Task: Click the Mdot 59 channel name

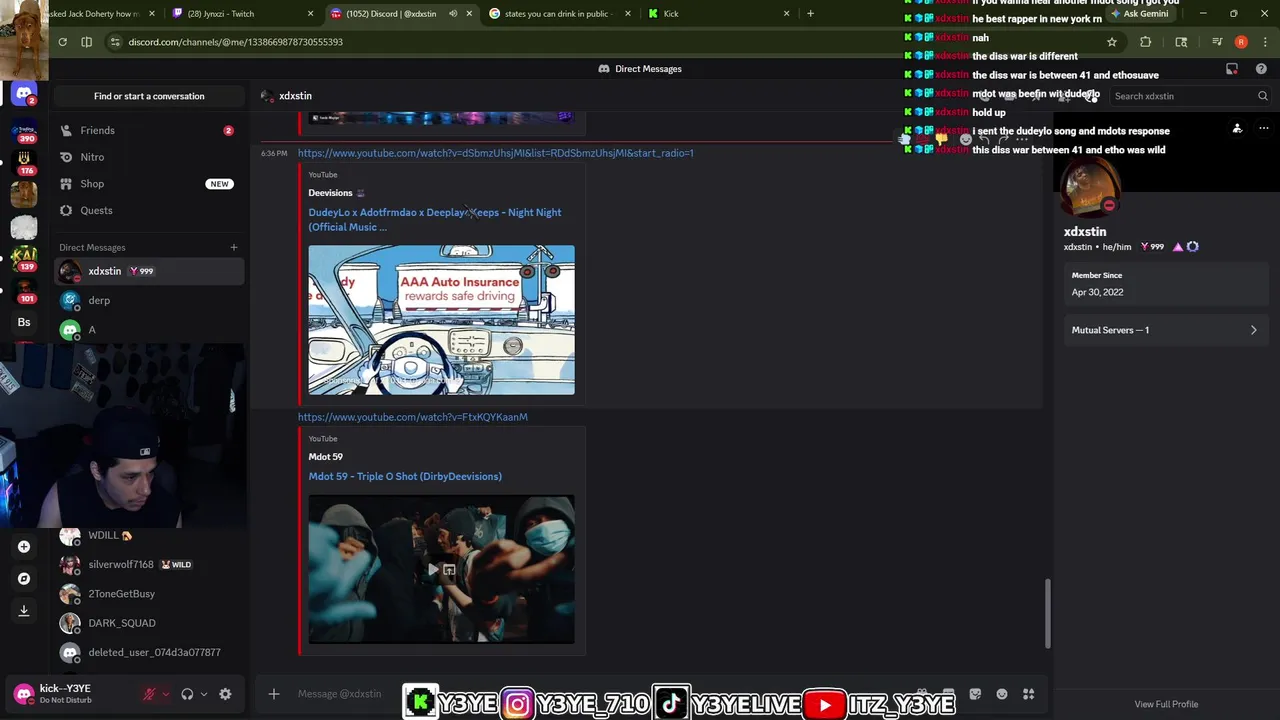Action: click(x=325, y=457)
